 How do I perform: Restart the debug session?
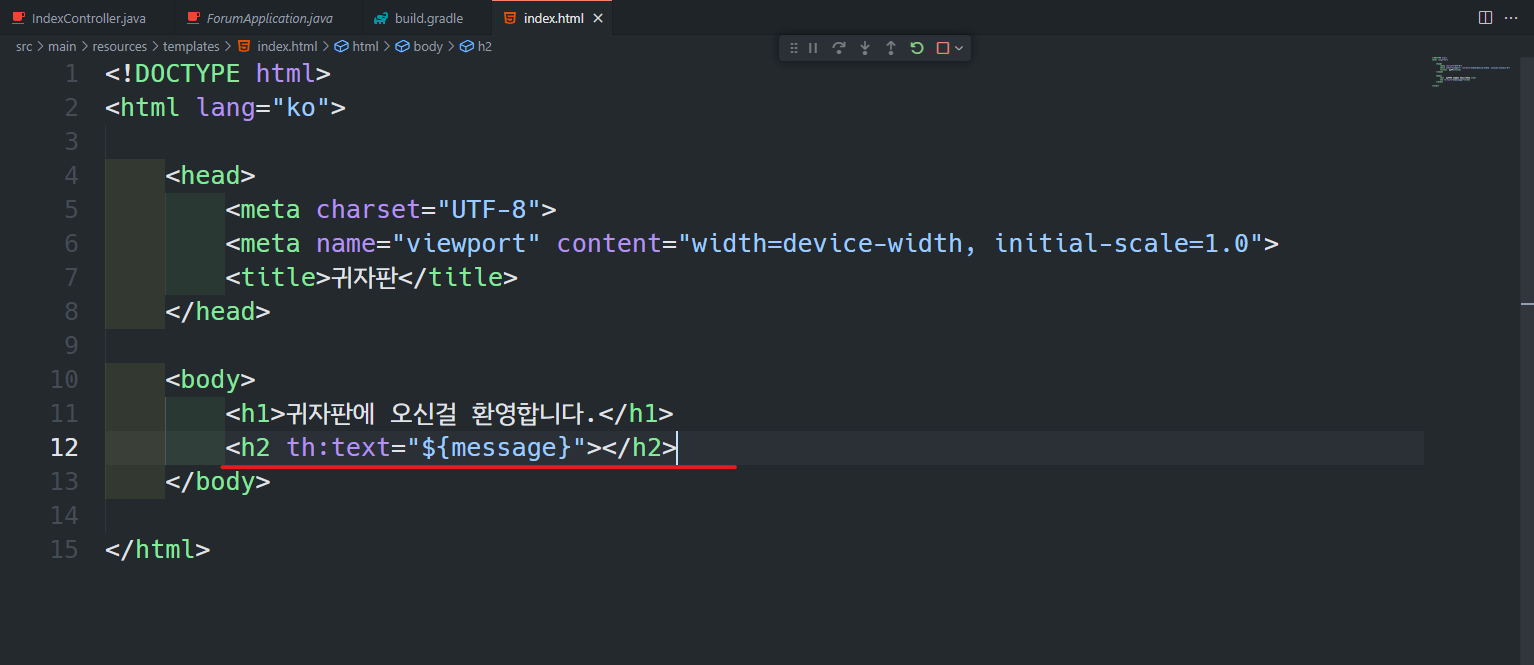coord(917,48)
